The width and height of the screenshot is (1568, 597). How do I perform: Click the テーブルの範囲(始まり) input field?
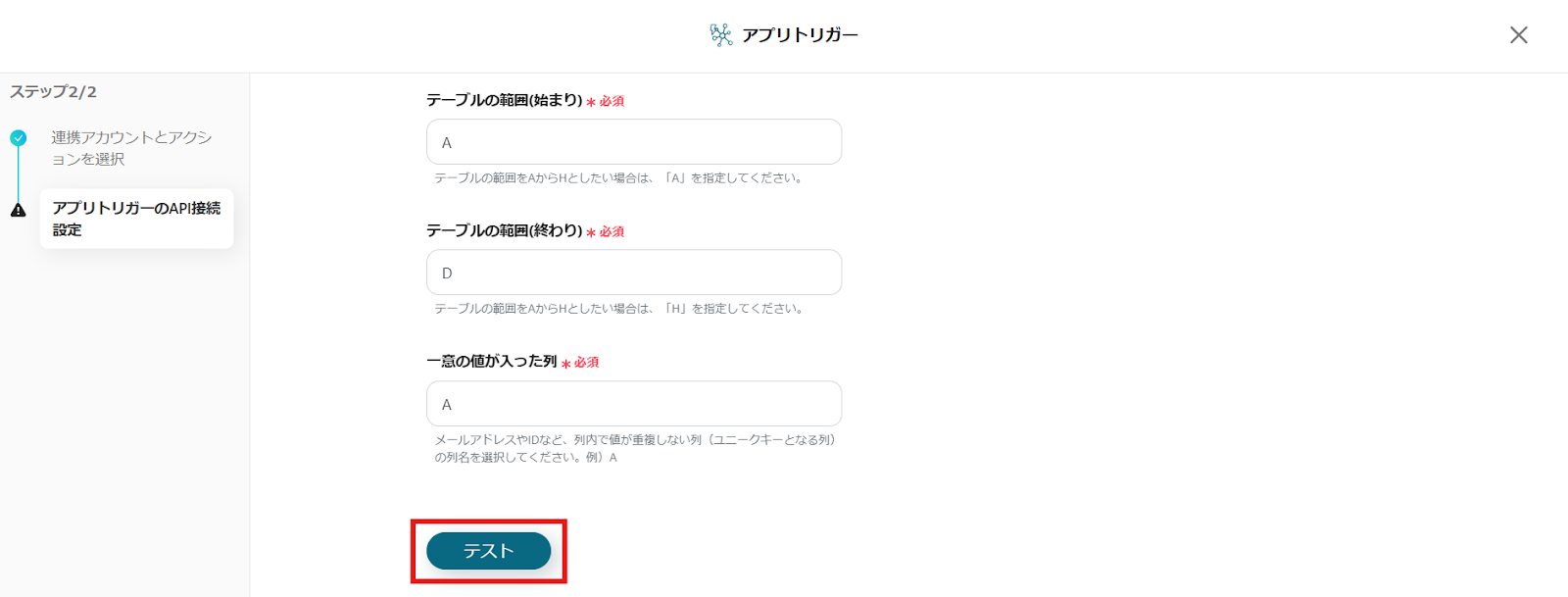pyautogui.click(x=634, y=142)
